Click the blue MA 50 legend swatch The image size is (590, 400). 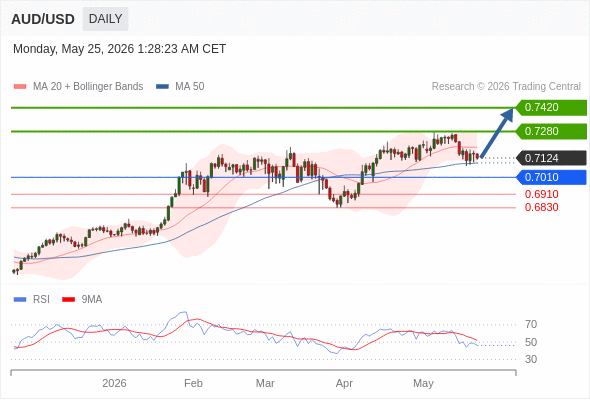(x=162, y=87)
